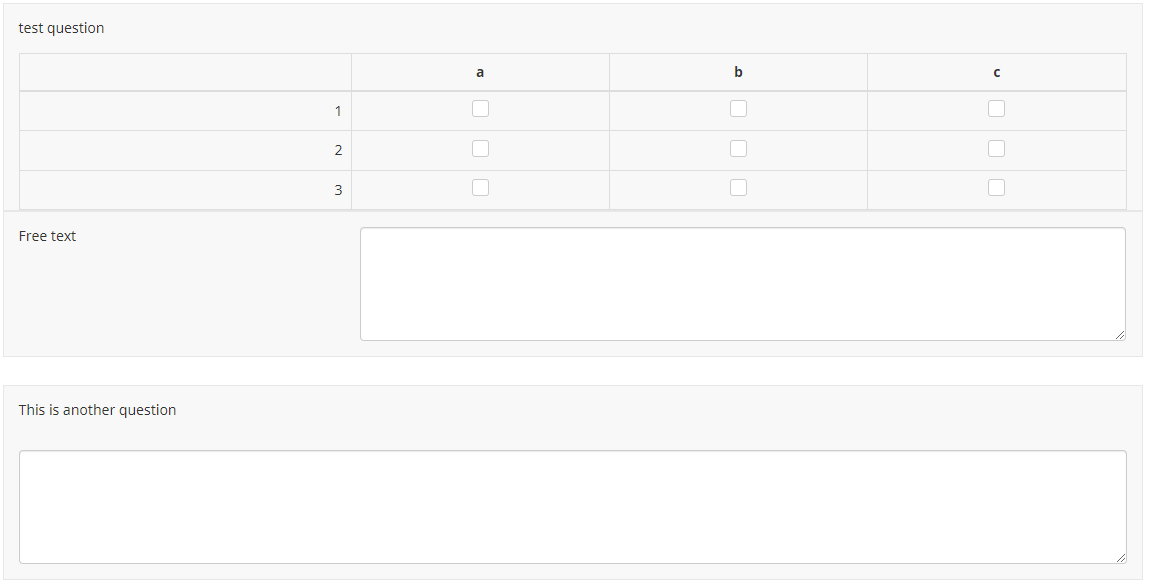This screenshot has width=1150, height=586.
Task: Click row label 3
Action: [x=338, y=190]
